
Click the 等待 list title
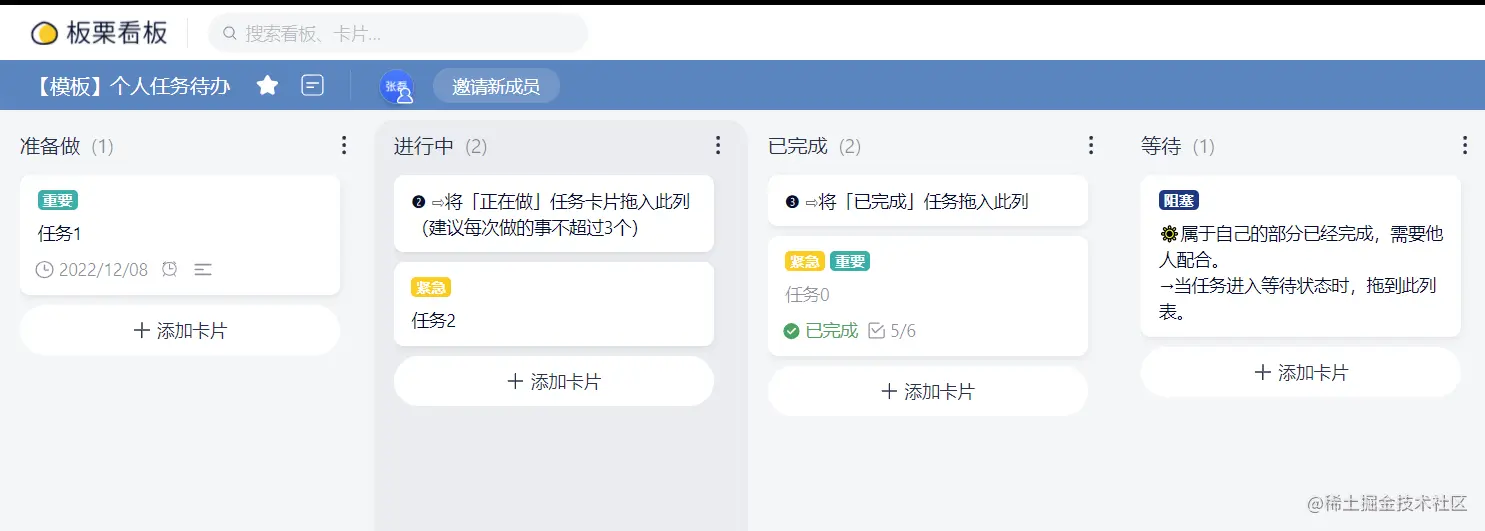pyautogui.click(x=1161, y=146)
